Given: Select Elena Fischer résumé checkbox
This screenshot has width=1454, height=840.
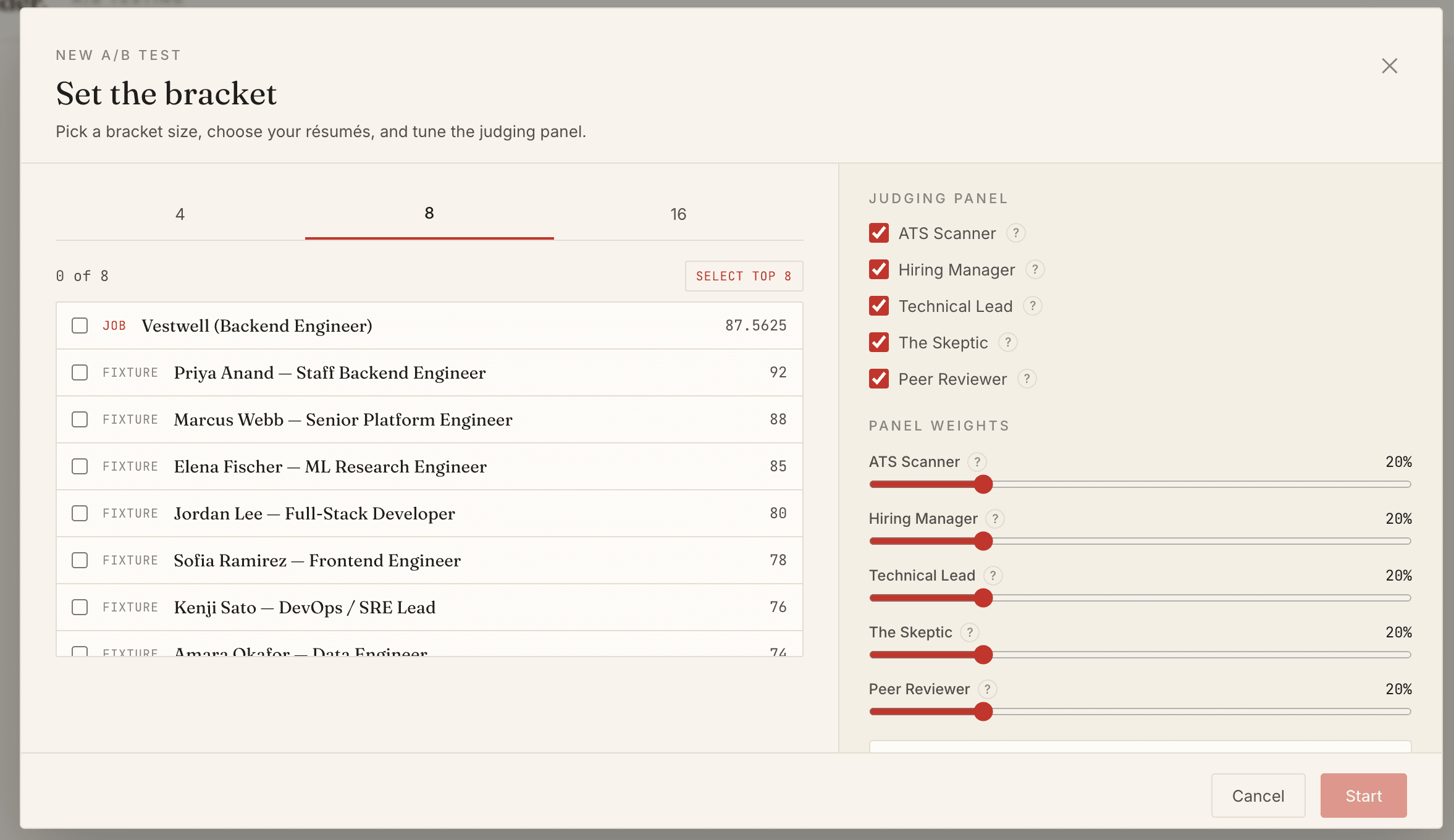Looking at the screenshot, I should pyautogui.click(x=80, y=466).
